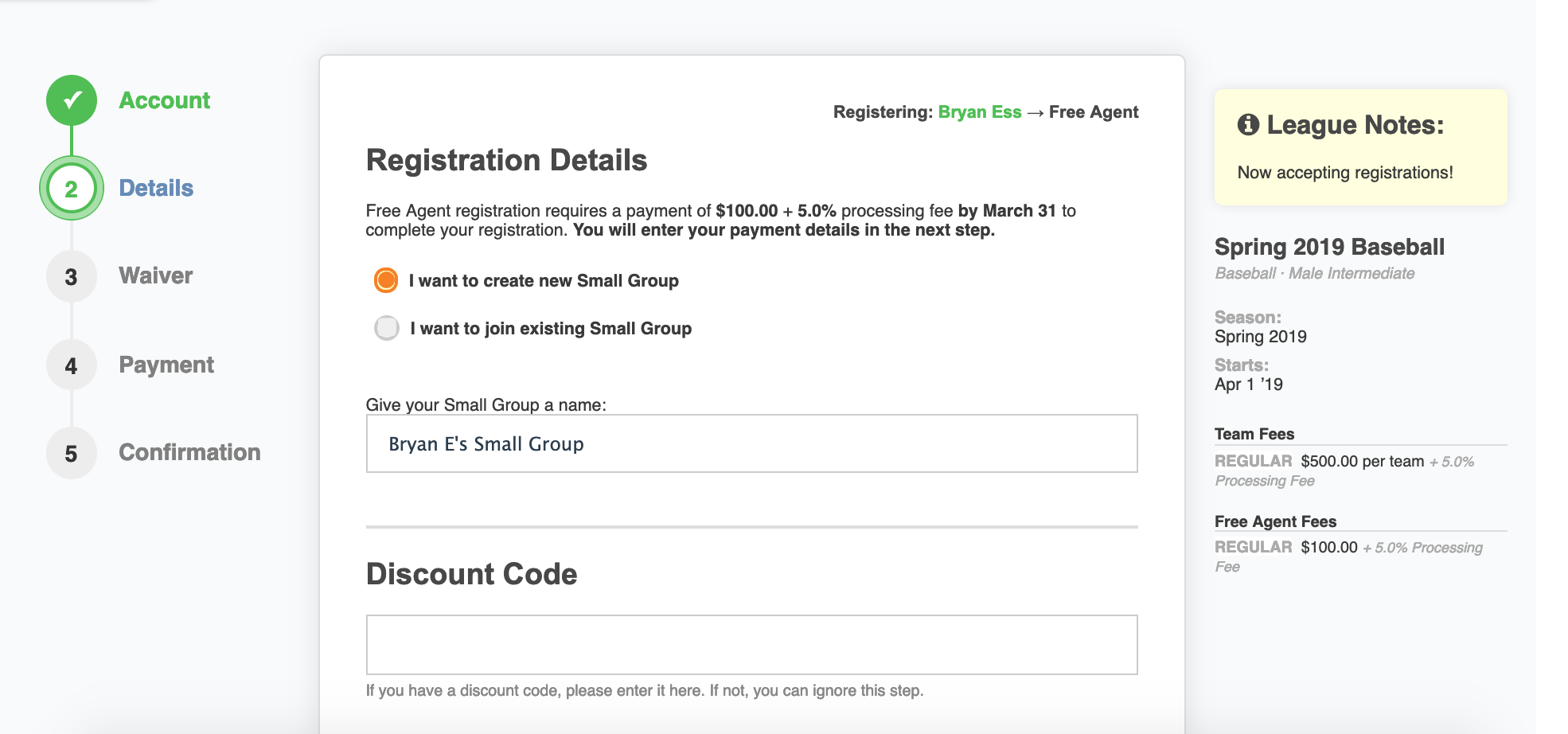Click the discount code help text

coord(645,690)
